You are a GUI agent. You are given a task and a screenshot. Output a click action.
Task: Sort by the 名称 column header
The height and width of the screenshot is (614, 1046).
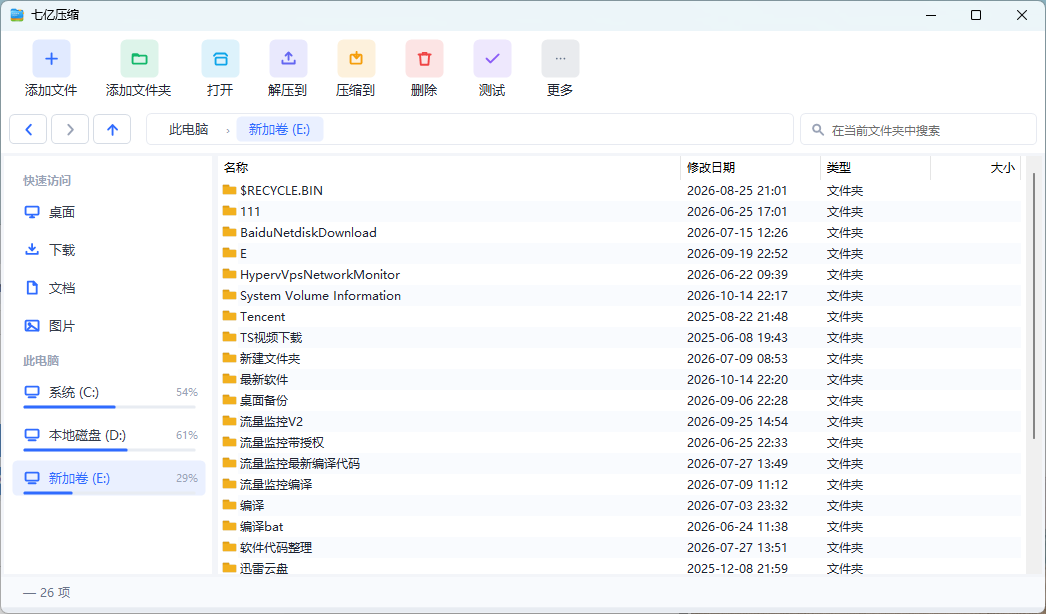point(449,168)
